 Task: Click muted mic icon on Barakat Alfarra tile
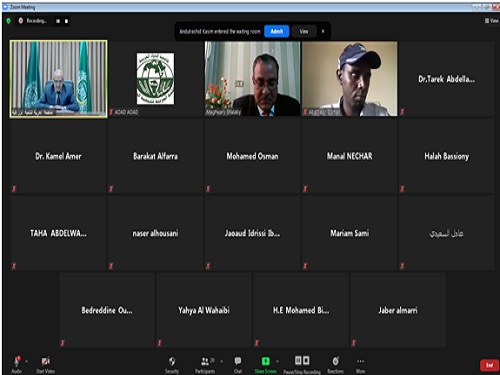point(111,189)
